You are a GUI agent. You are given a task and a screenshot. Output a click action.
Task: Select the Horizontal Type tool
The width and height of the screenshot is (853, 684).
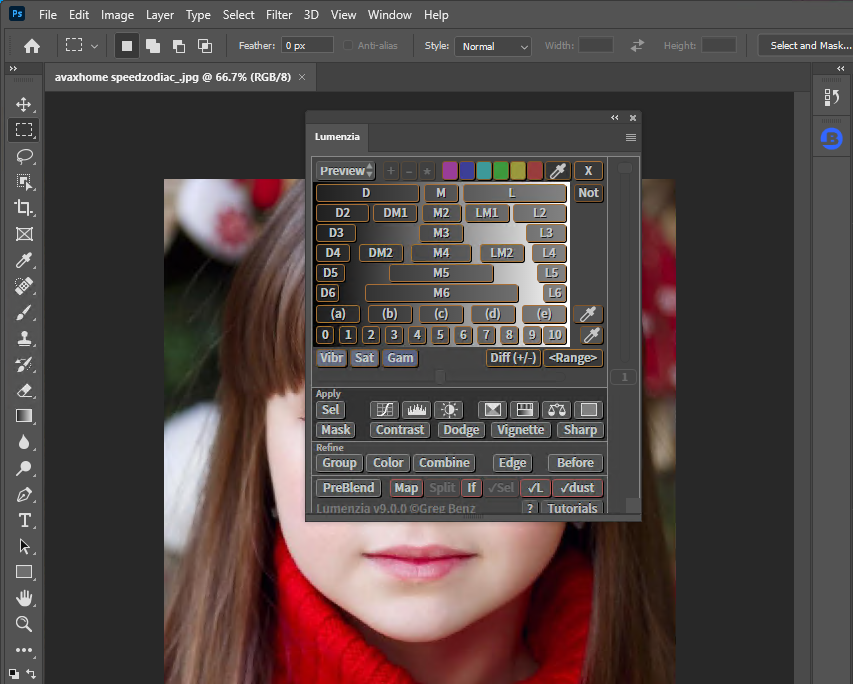[x=24, y=520]
